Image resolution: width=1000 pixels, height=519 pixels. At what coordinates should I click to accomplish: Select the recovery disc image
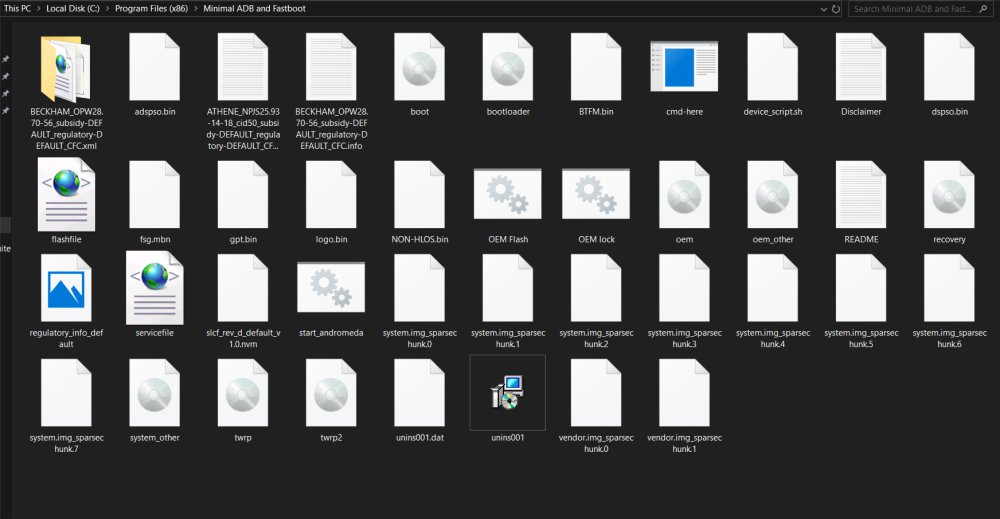click(949, 194)
